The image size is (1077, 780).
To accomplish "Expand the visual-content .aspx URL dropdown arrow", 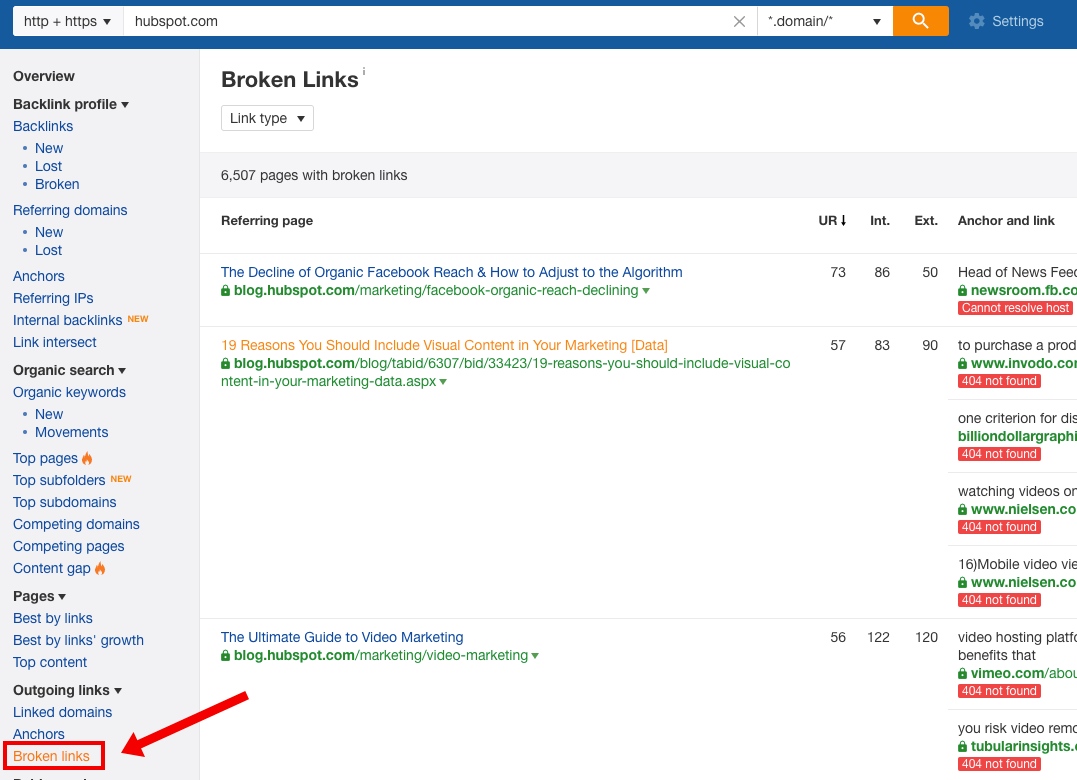I will [x=443, y=382].
